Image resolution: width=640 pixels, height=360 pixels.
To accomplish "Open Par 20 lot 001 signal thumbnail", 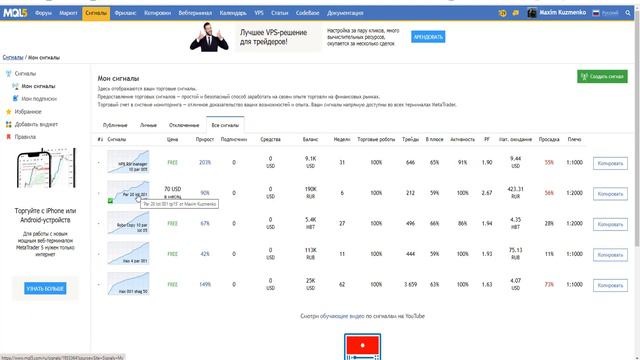I will 128,192.
